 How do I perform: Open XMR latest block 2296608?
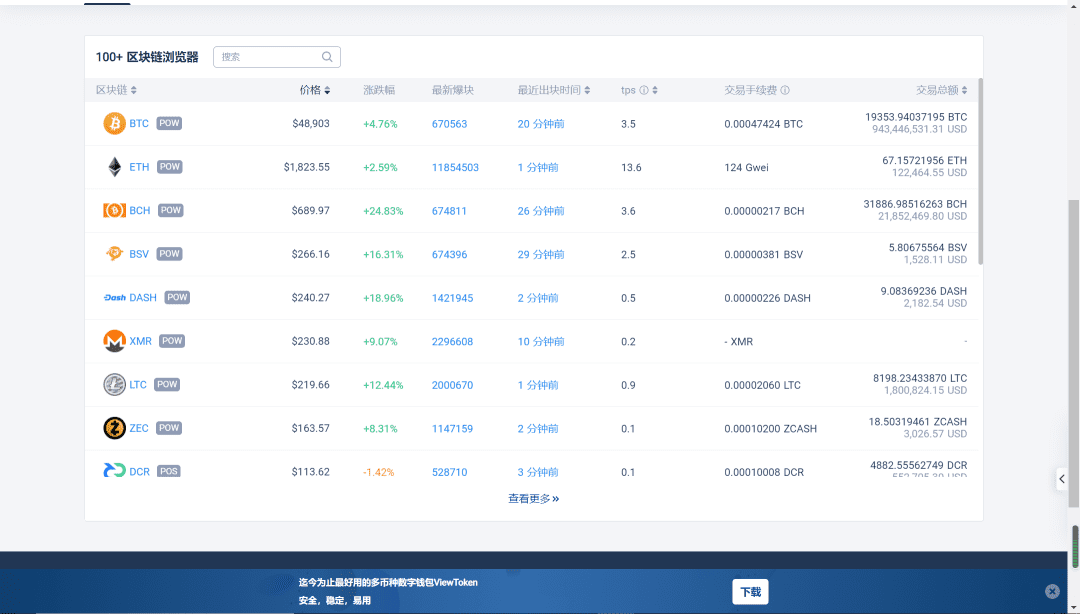coord(453,342)
